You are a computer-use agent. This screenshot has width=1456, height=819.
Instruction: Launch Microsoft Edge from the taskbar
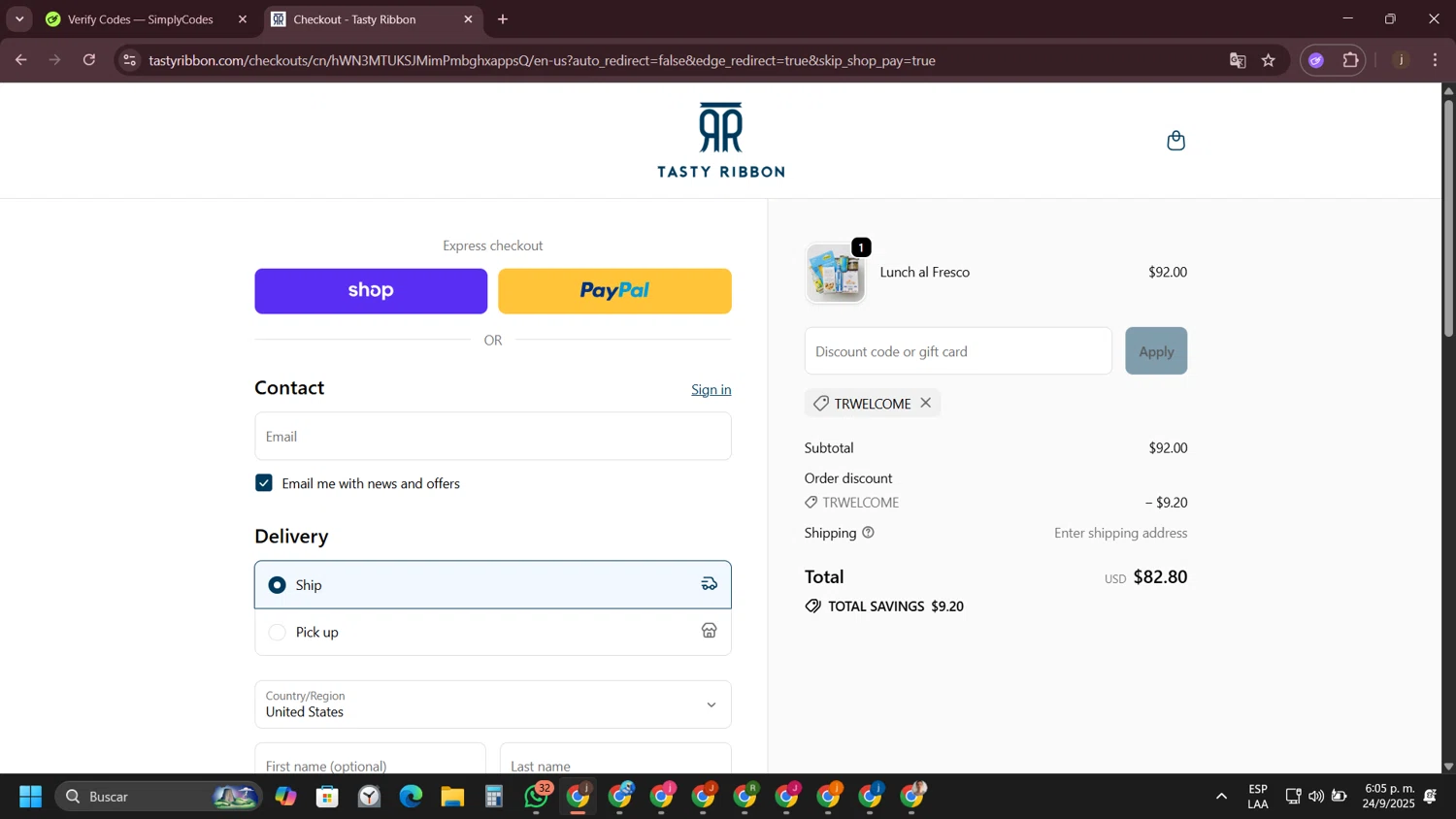(411, 797)
